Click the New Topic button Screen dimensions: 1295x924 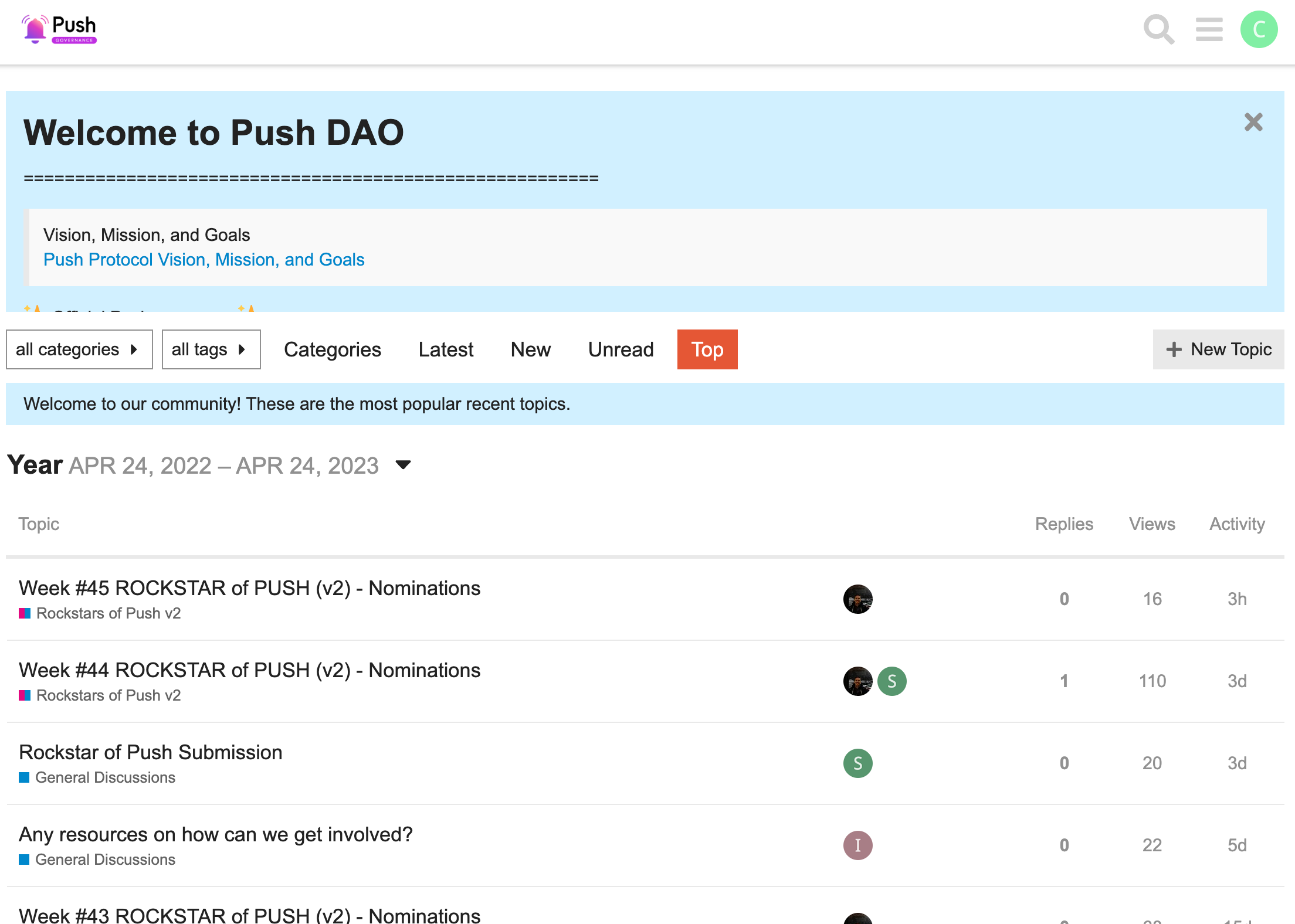1218,349
